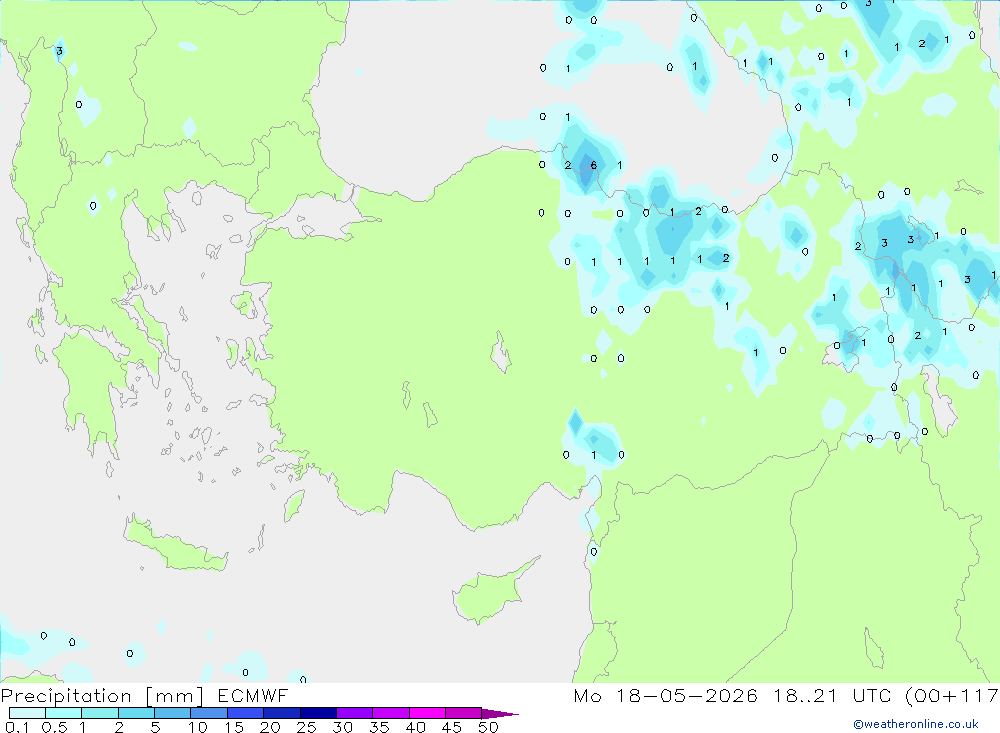The width and height of the screenshot is (1000, 733).
Task: Select the 20–25 mm legend color box
Action: tap(282, 713)
